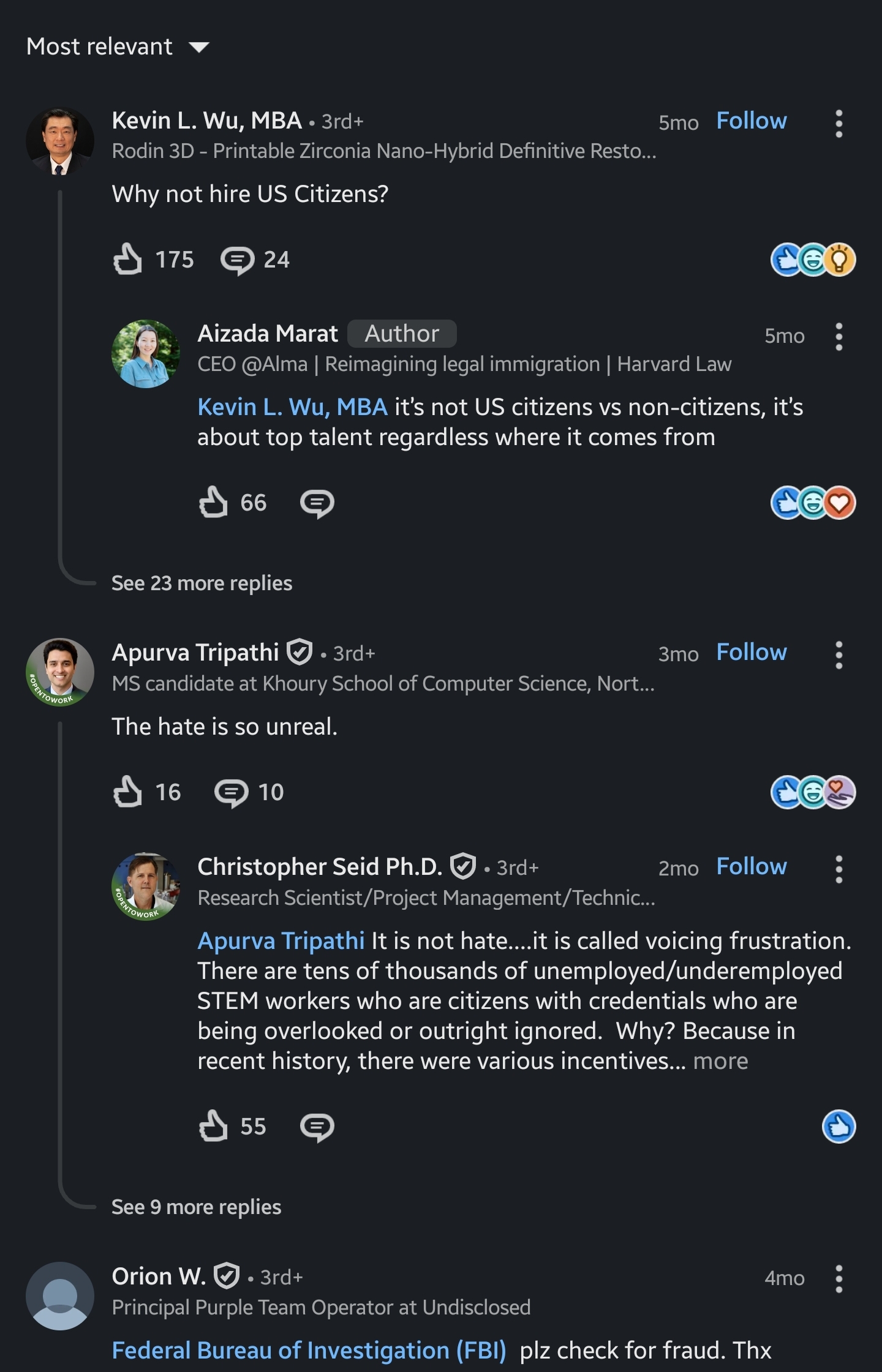Like Apurva Tripathi's comment

127,792
